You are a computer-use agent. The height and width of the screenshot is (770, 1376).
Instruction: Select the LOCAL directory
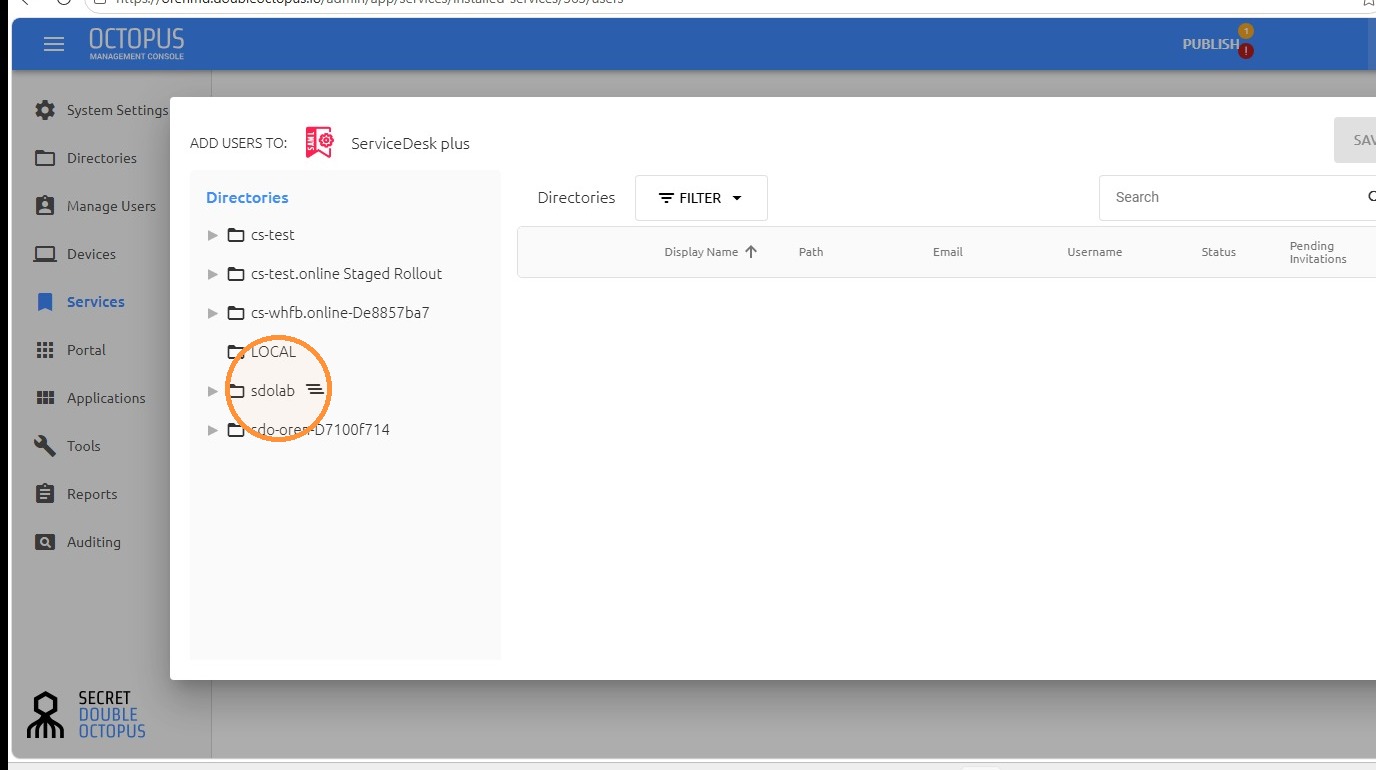coord(273,352)
